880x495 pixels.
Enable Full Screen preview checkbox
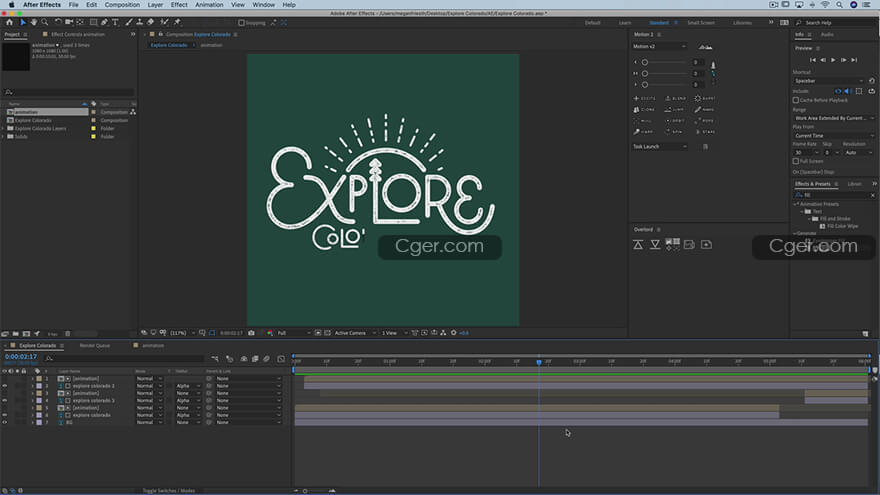point(796,161)
